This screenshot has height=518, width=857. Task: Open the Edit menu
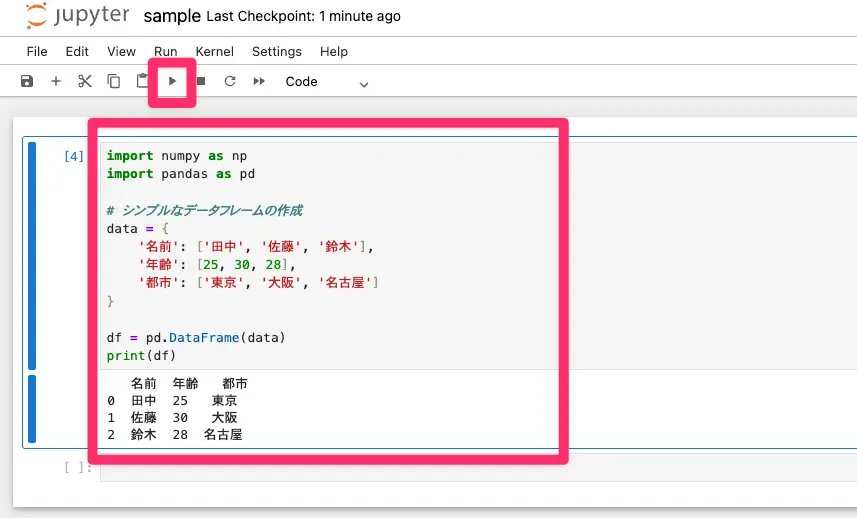coord(77,51)
